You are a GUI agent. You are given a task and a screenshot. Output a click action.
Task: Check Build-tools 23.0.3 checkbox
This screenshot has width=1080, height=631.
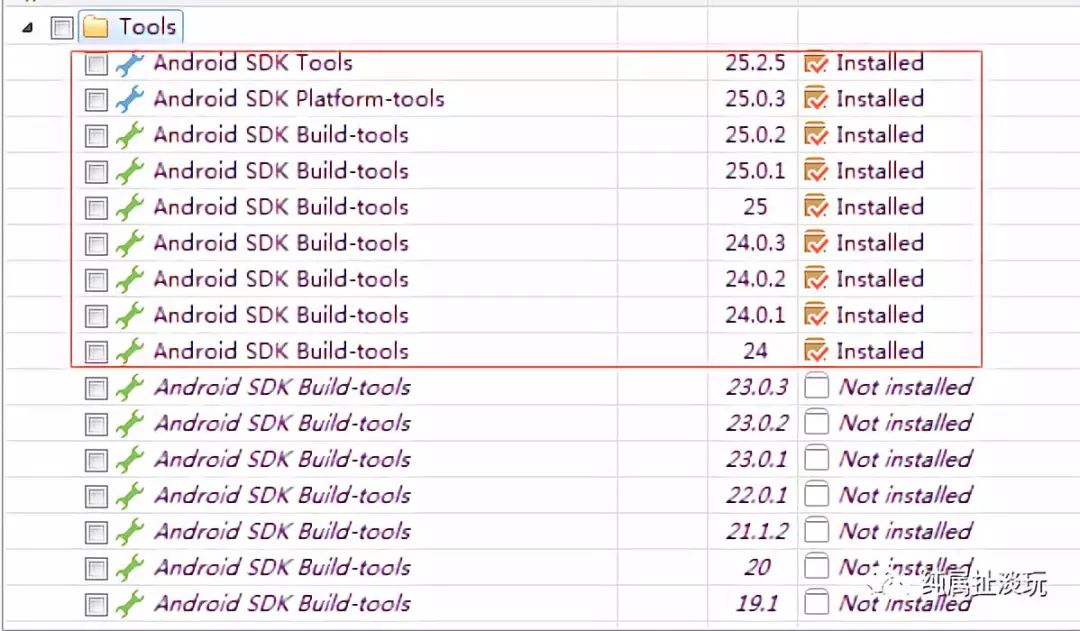(x=96, y=389)
